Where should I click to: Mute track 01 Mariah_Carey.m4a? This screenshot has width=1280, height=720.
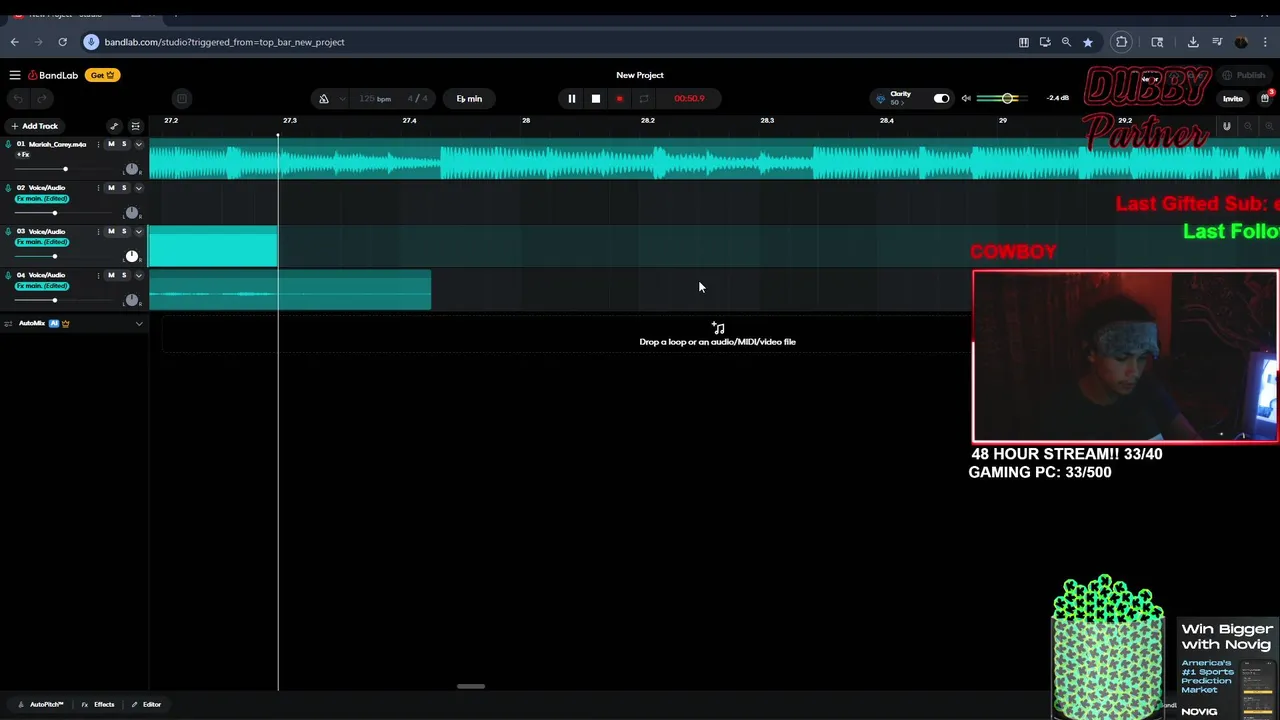[x=111, y=144]
